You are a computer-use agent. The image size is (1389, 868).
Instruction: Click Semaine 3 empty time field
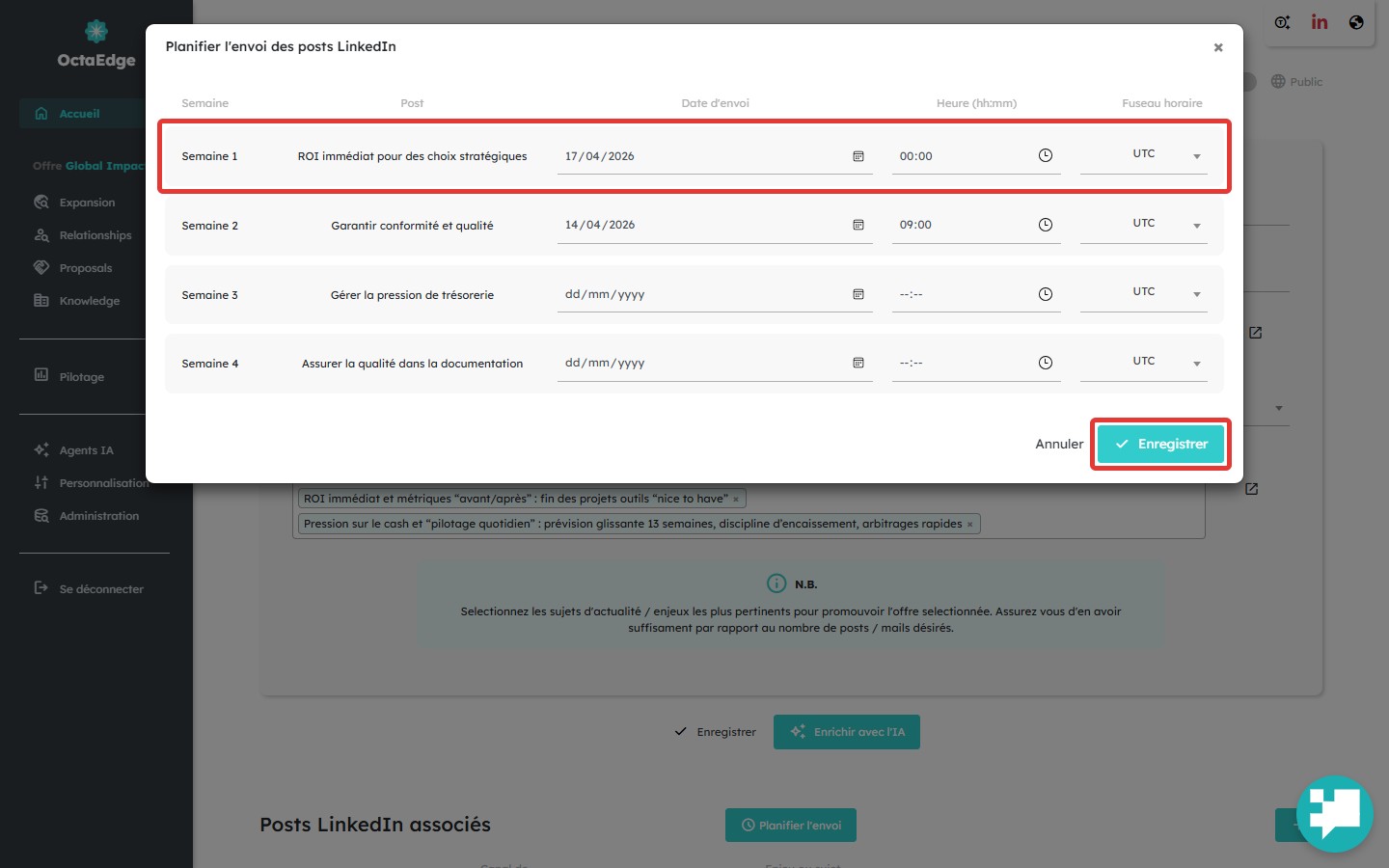pyautogui.click(x=976, y=294)
